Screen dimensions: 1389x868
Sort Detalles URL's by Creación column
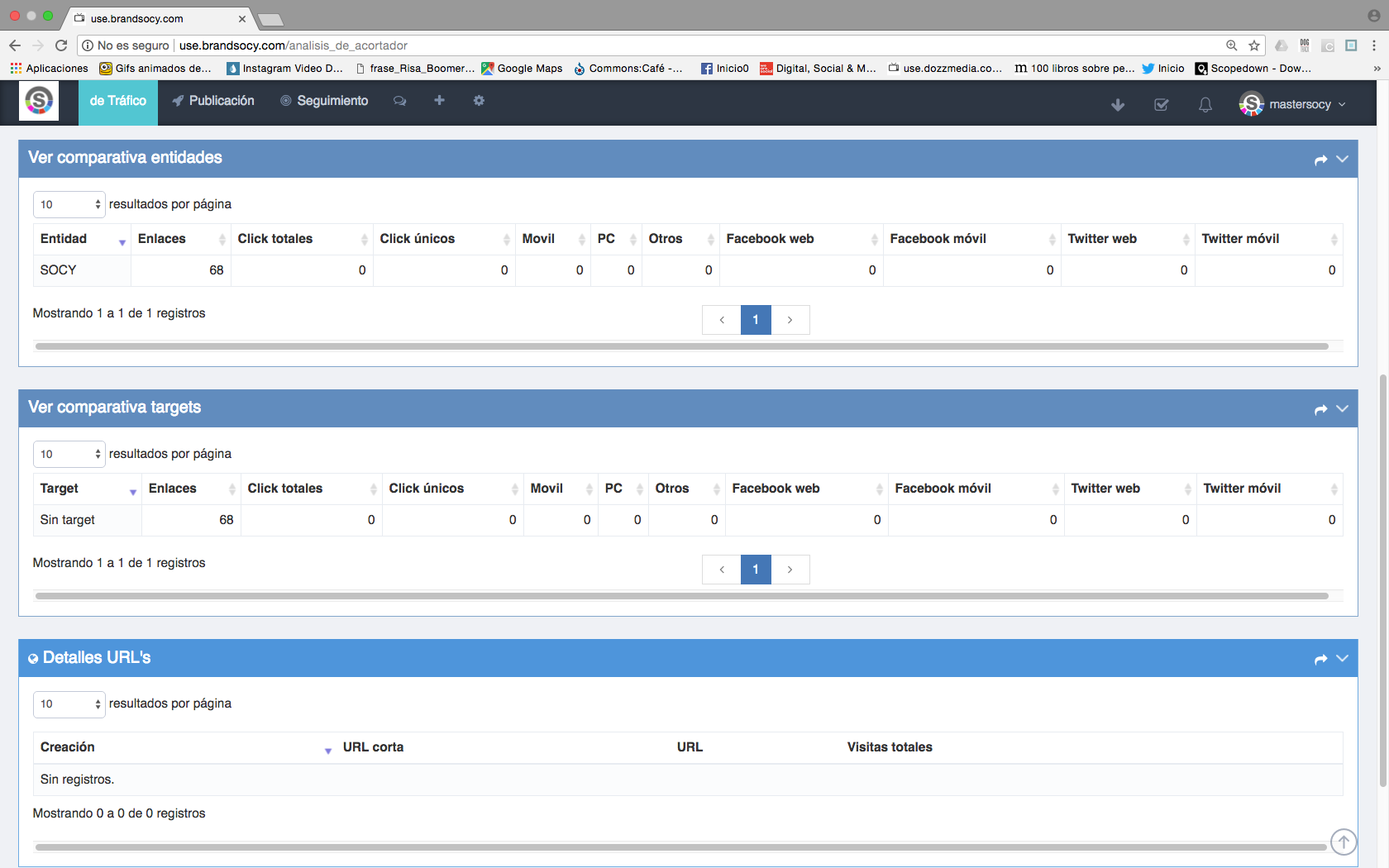tap(184, 747)
